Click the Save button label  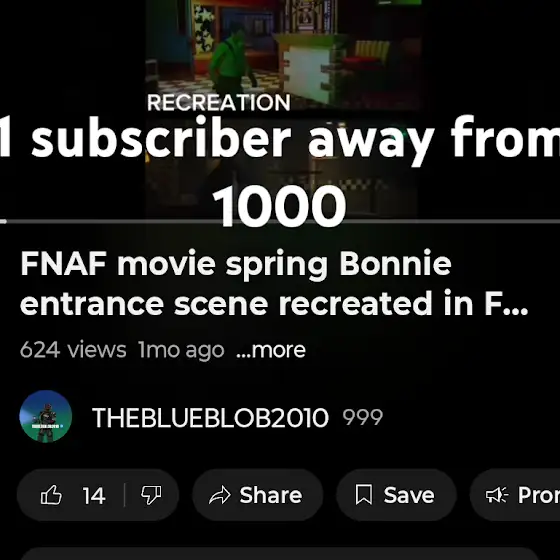tap(409, 495)
